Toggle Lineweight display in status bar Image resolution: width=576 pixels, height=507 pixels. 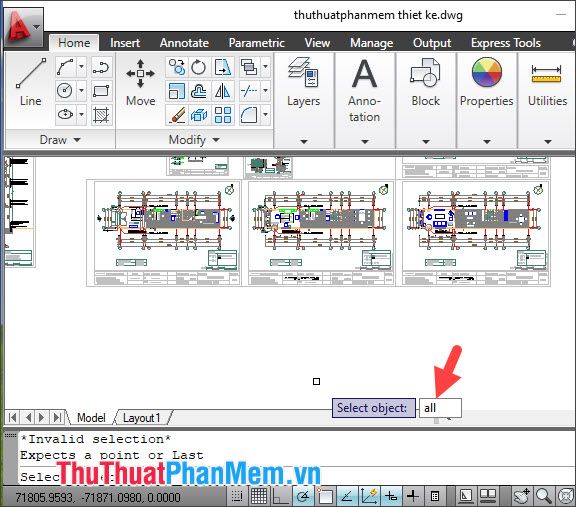coord(413,496)
